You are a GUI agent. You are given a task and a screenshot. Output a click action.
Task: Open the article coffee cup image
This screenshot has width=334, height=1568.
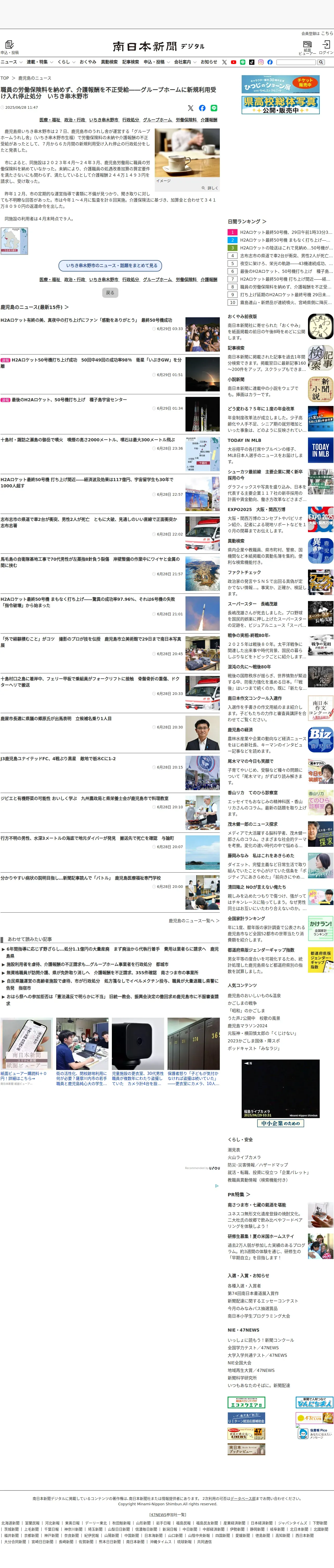point(187,153)
